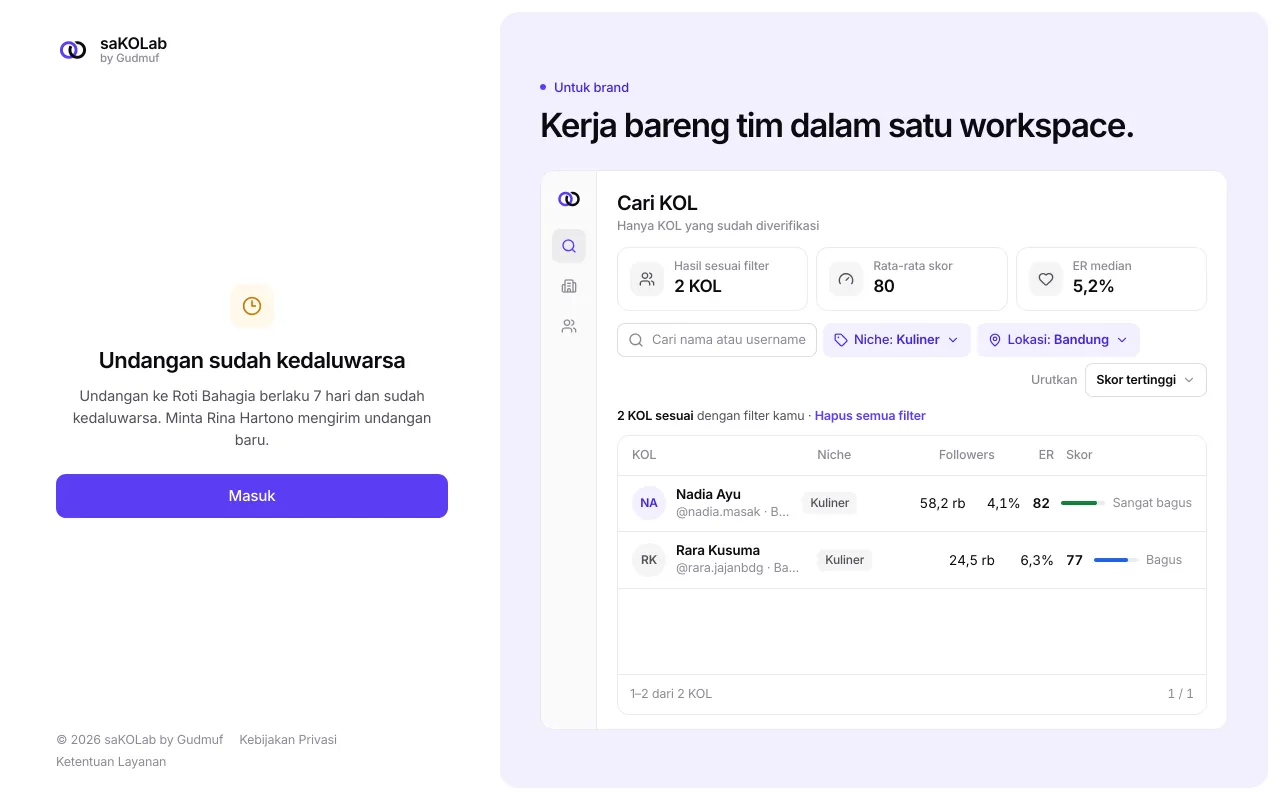The image size is (1280, 800).
Task: Click the magnifier icon in the search box
Action: click(636, 340)
